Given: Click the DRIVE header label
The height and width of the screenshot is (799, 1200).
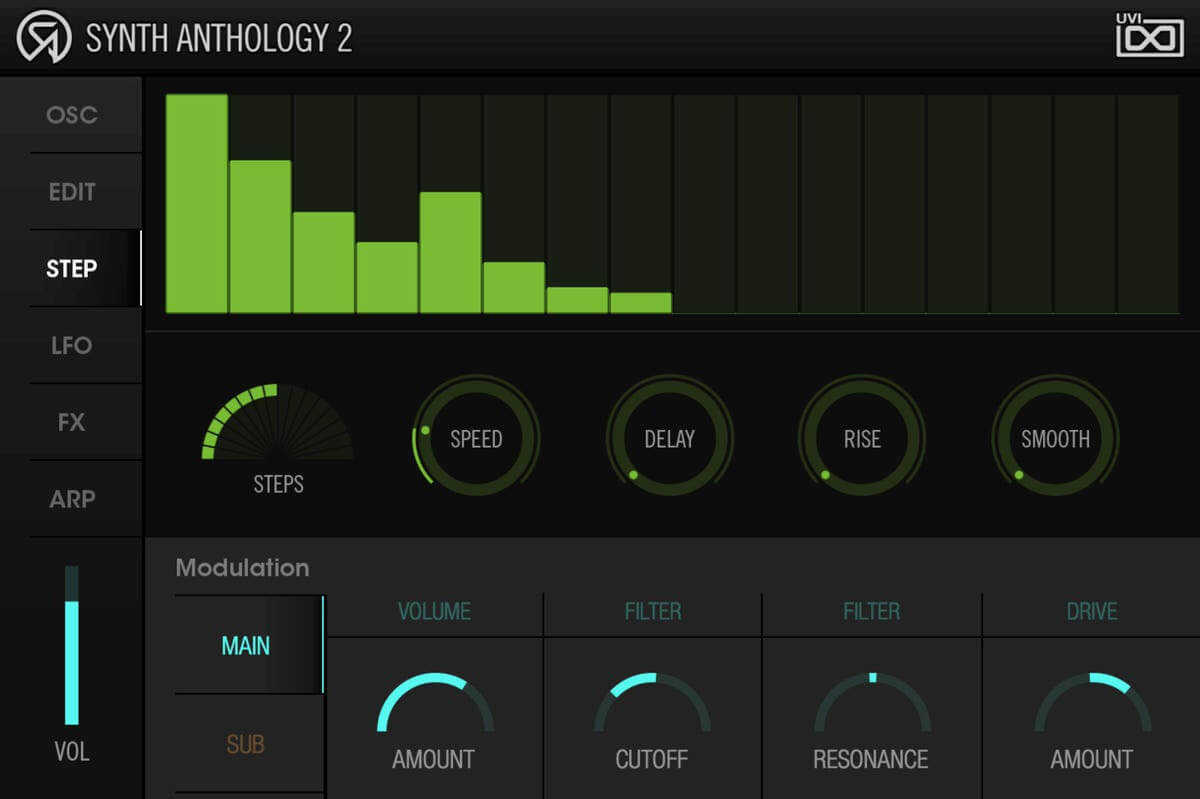Looking at the screenshot, I should pyautogui.click(x=1092, y=611).
